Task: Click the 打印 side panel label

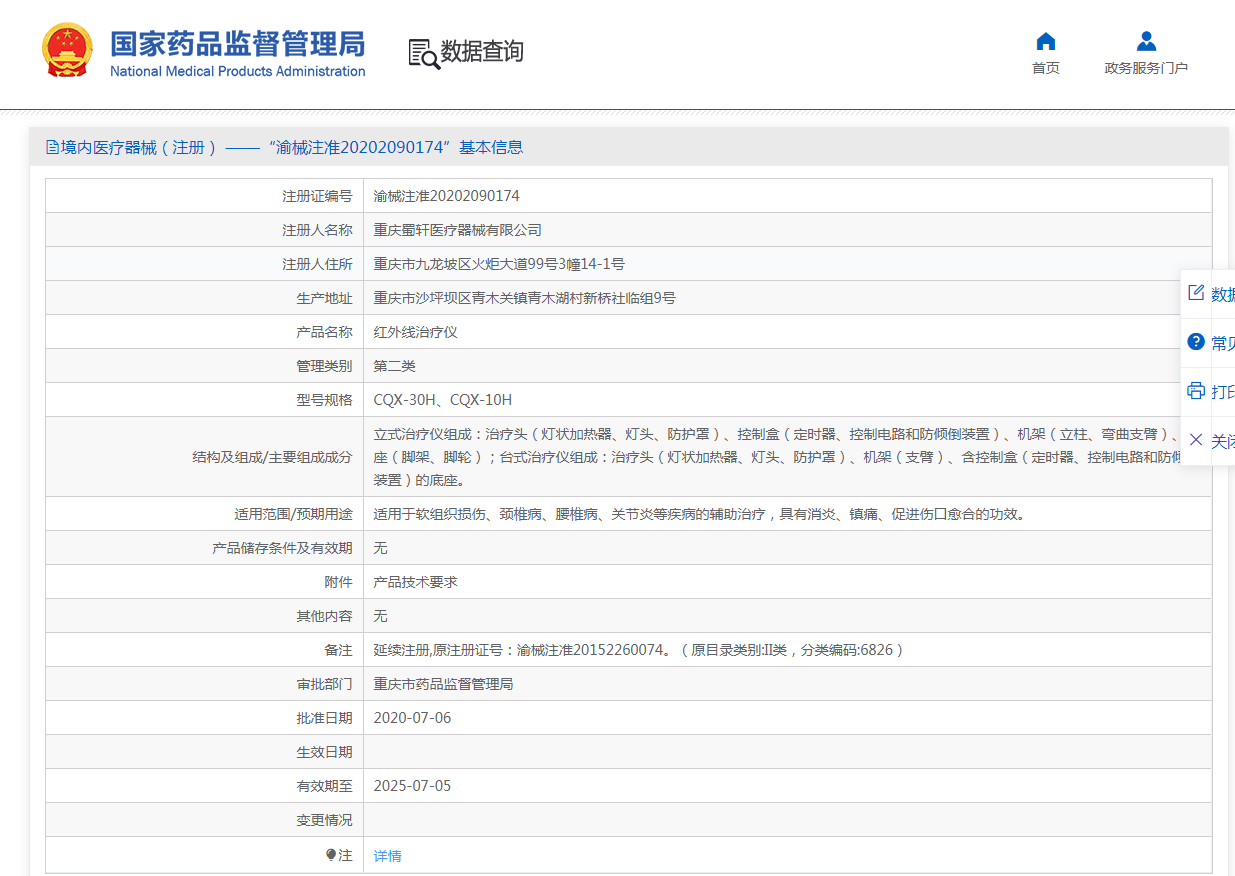Action: 1223,392
